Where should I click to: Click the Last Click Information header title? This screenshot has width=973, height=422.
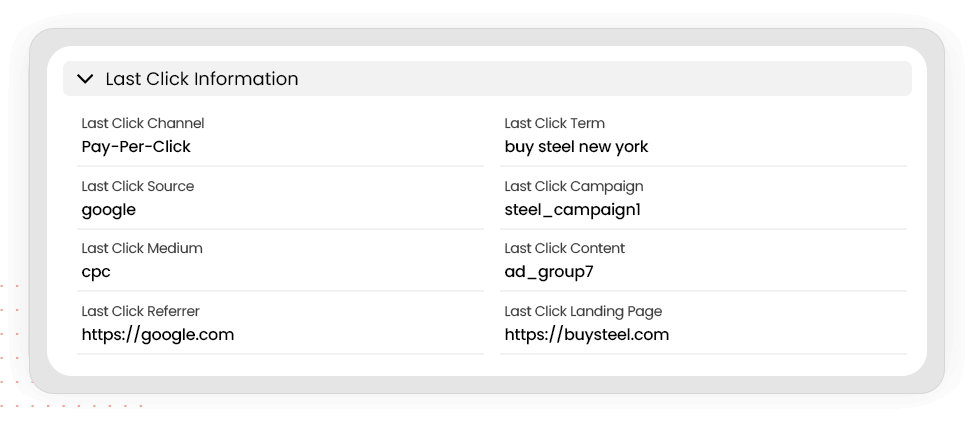tap(201, 79)
